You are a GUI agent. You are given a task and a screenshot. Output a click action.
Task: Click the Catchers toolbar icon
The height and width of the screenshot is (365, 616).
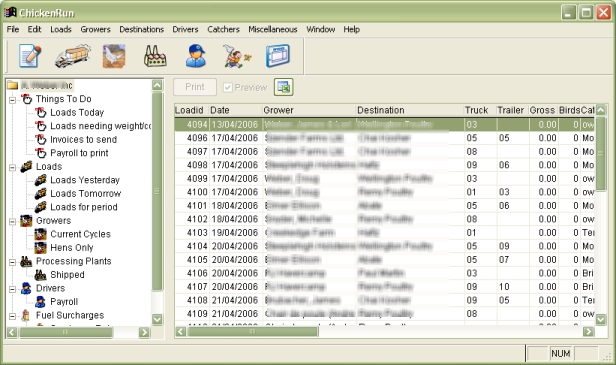point(236,56)
